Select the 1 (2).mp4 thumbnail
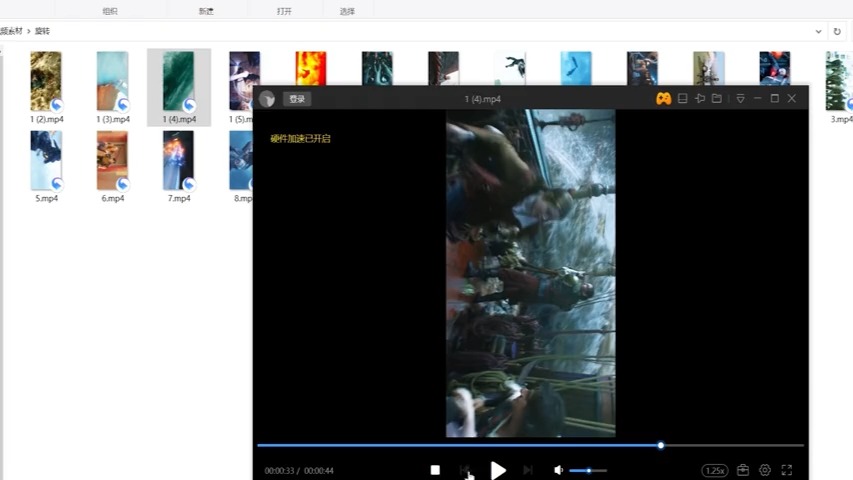 [46, 81]
